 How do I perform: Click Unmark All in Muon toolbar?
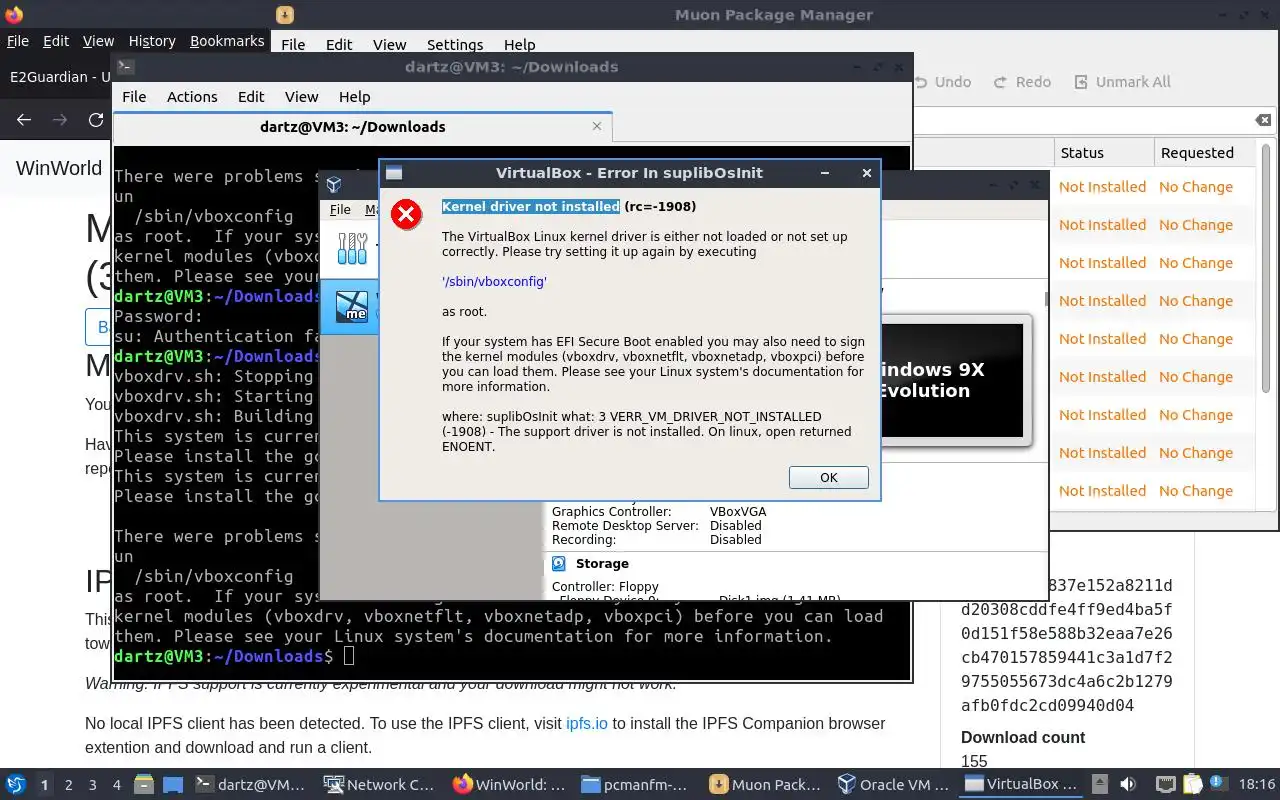pyautogui.click(x=1122, y=82)
